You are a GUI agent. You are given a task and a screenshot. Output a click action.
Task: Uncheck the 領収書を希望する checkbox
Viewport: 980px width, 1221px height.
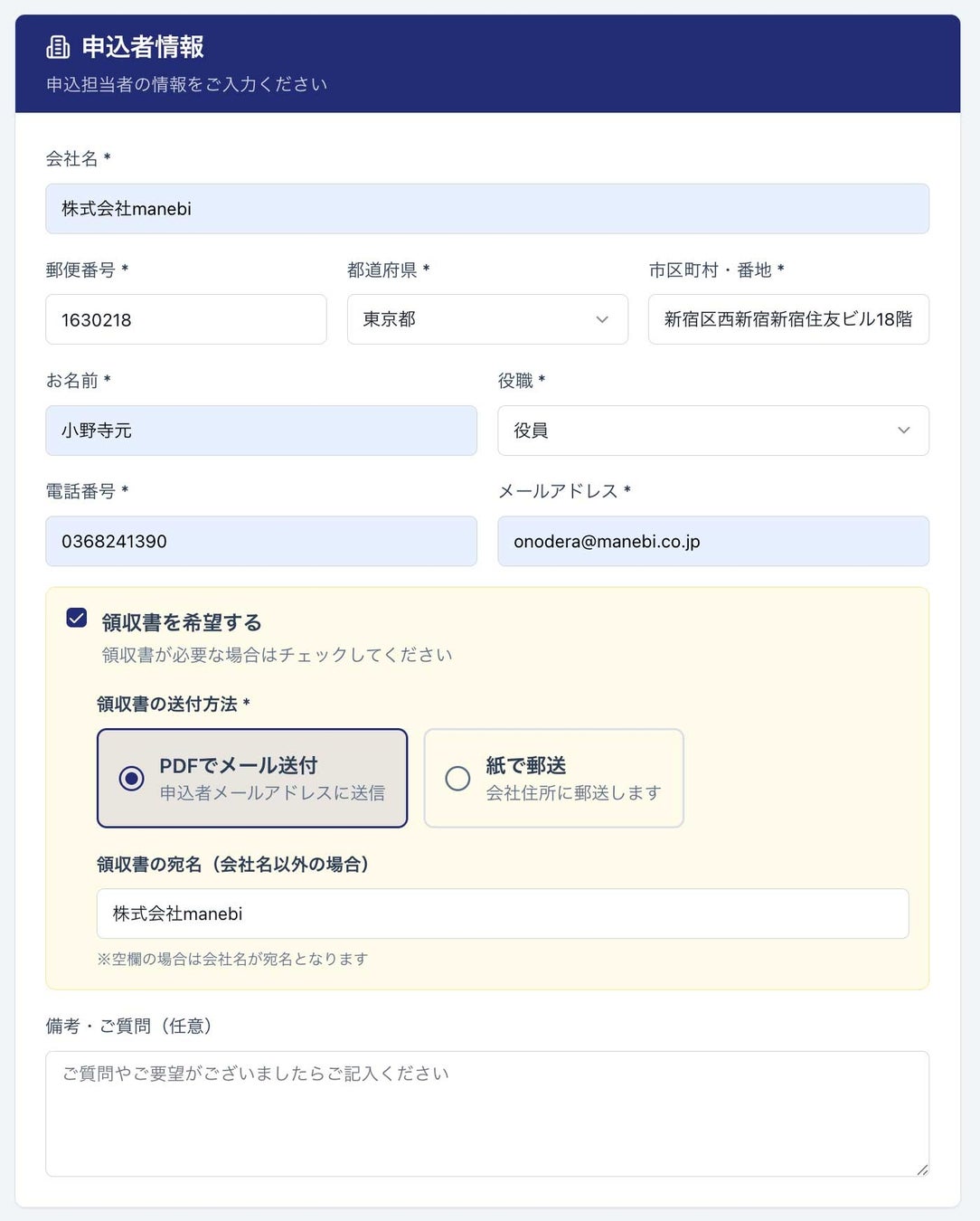click(x=77, y=618)
